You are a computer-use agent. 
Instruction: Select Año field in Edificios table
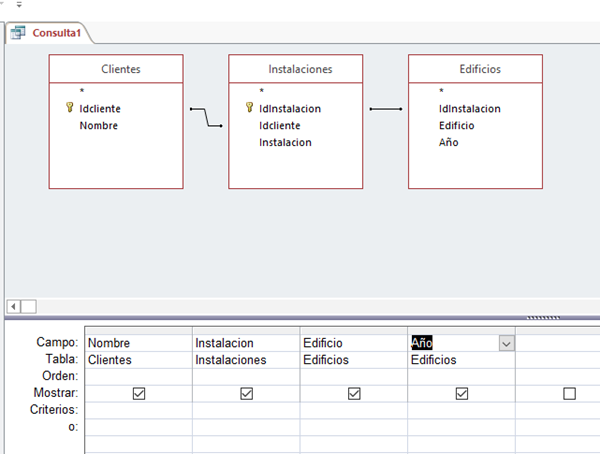(x=448, y=142)
